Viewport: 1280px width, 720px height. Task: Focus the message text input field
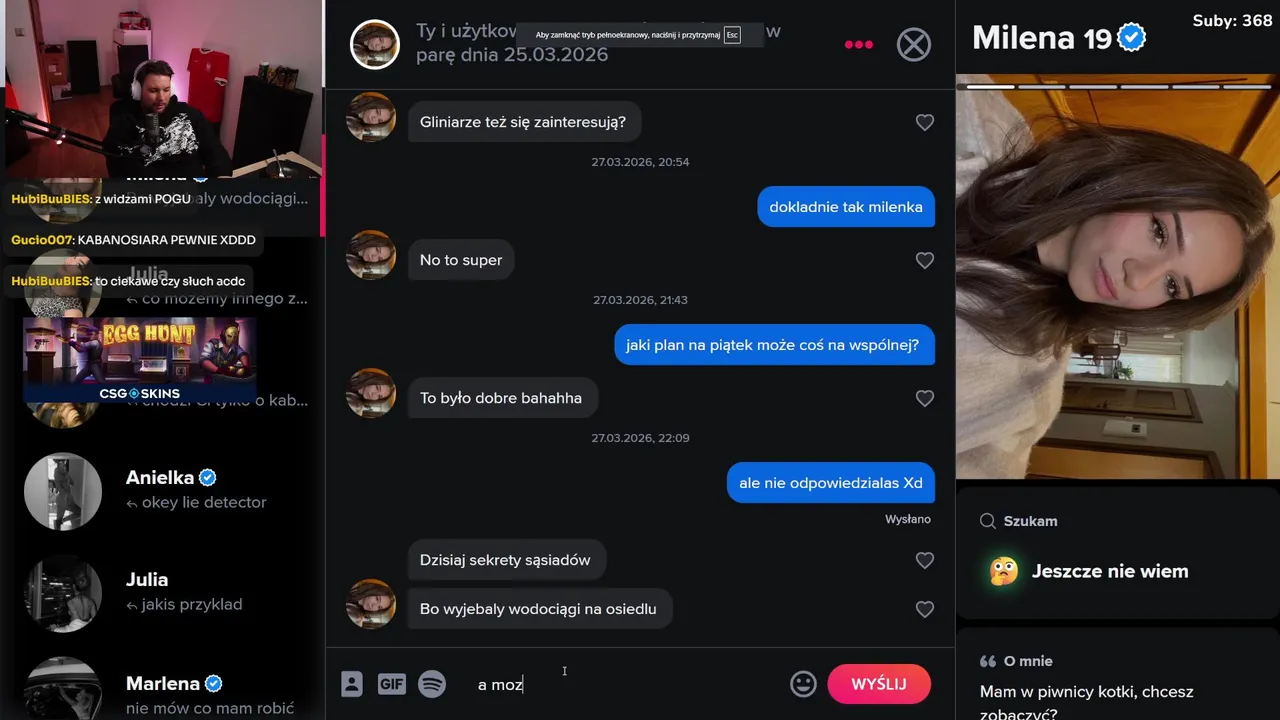point(625,684)
